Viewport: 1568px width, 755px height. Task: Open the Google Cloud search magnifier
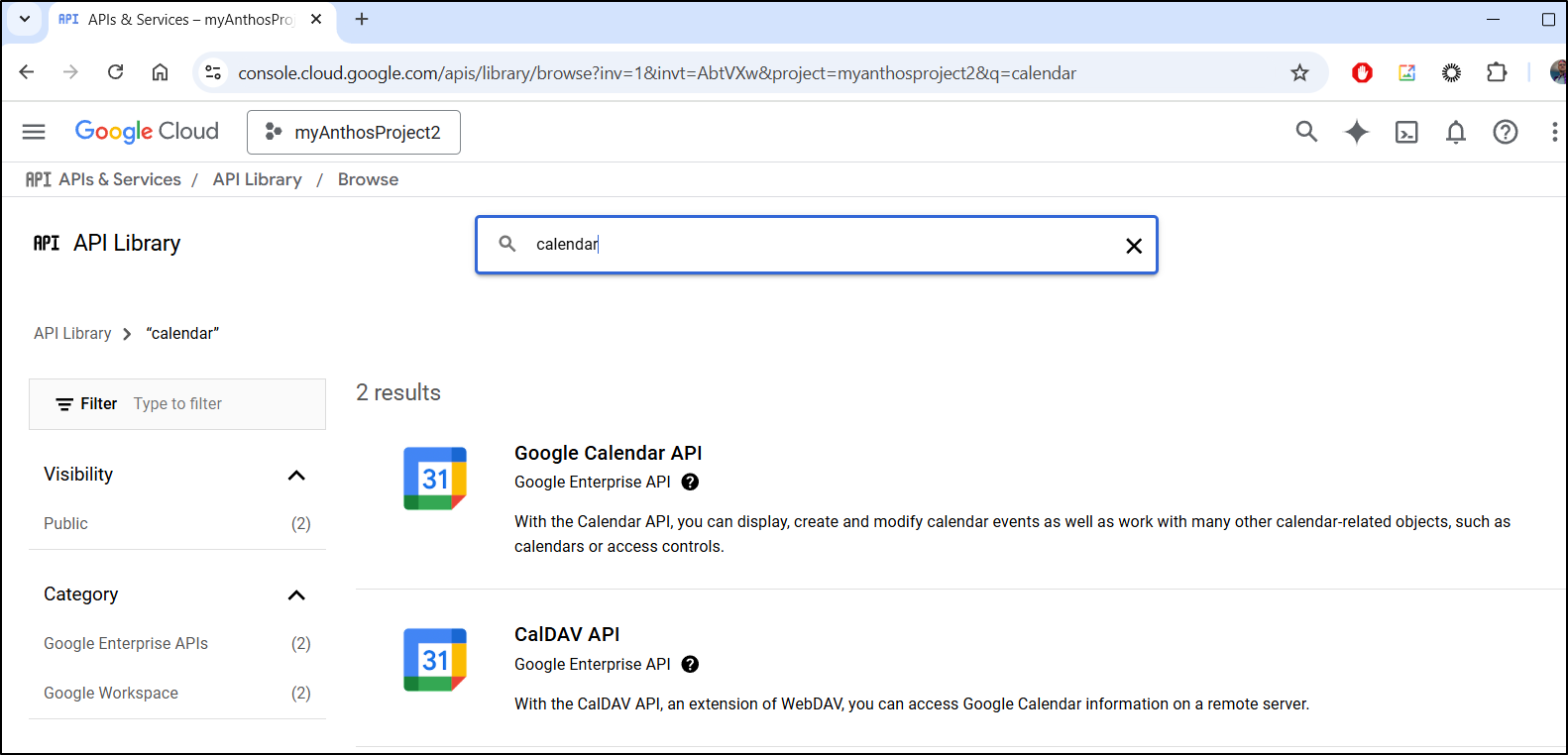click(x=1306, y=132)
